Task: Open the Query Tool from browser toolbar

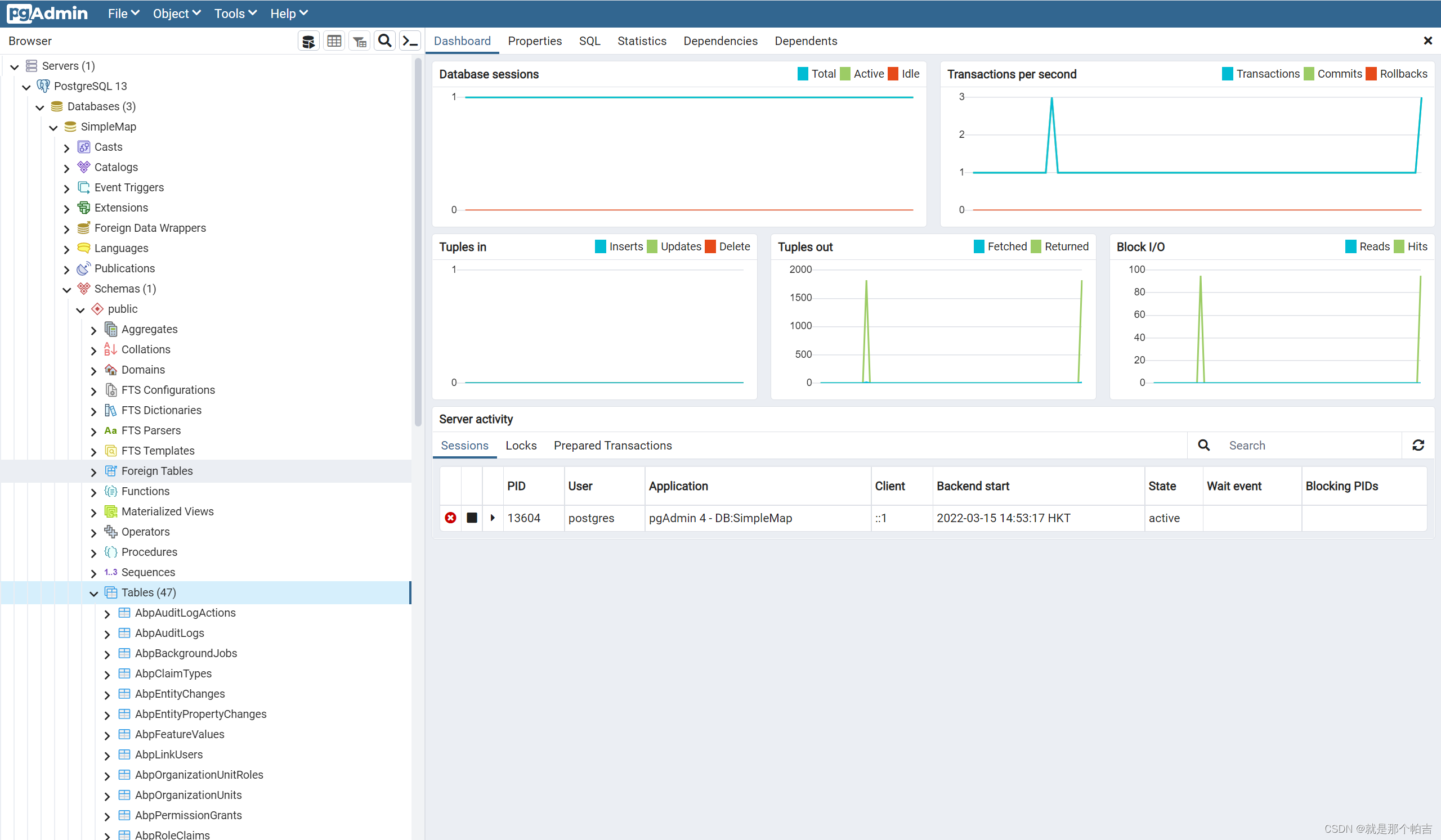Action: point(308,41)
